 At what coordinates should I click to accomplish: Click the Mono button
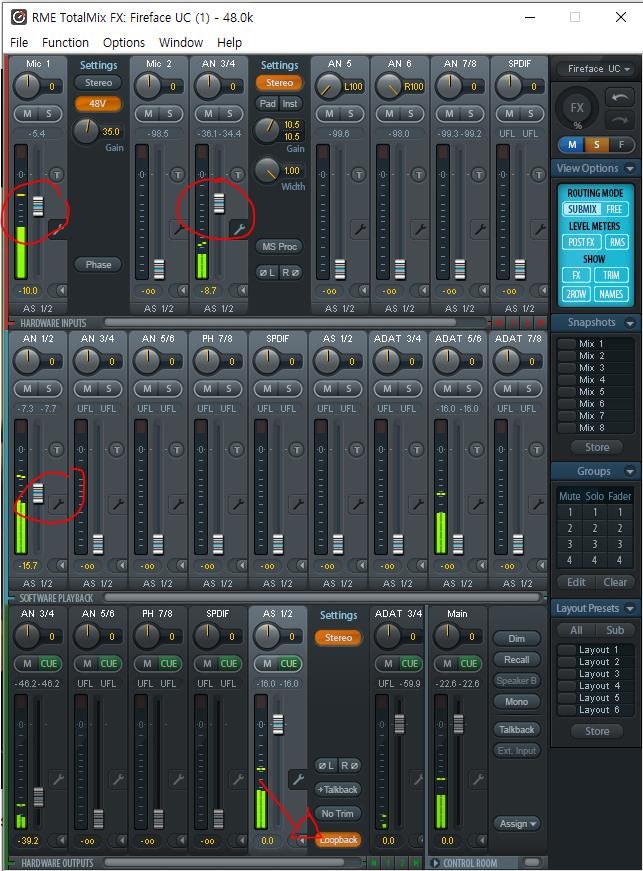point(516,702)
